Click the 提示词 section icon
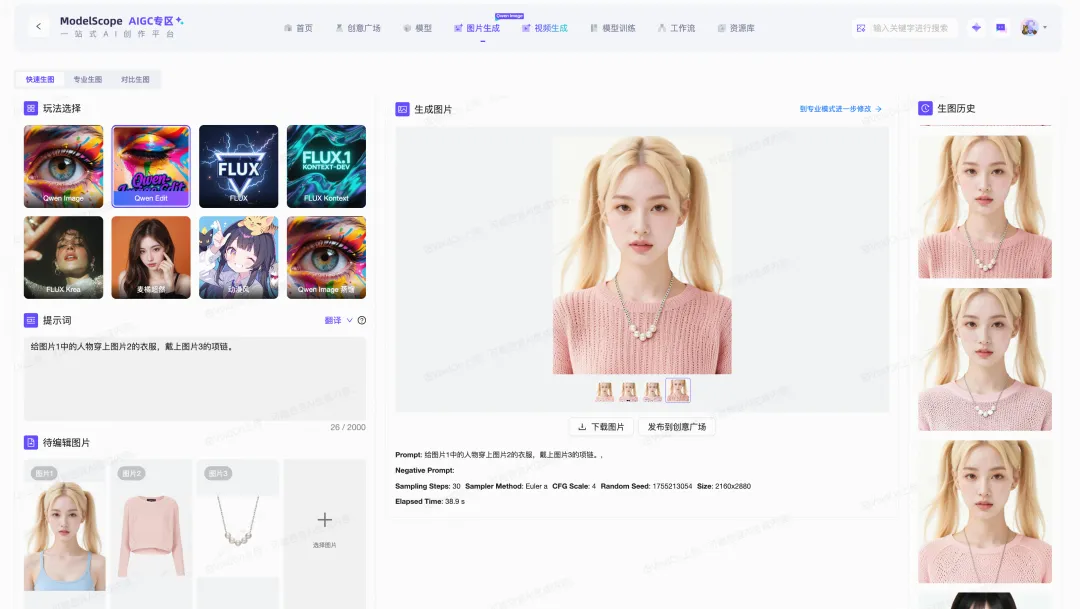 pyautogui.click(x=31, y=320)
